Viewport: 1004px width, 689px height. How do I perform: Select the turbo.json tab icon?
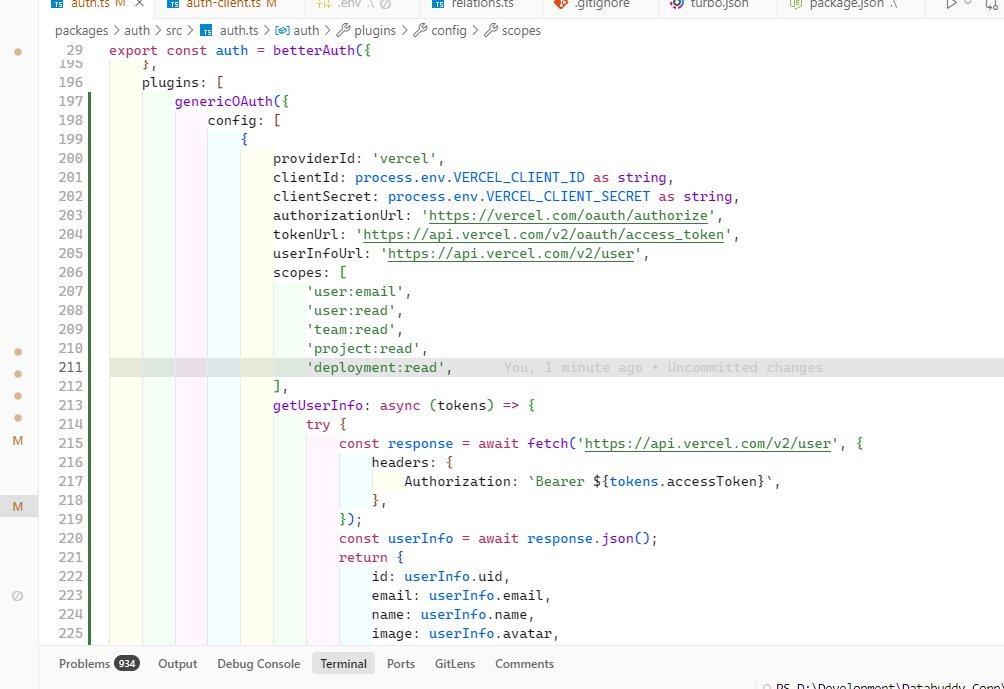pyautogui.click(x=676, y=5)
